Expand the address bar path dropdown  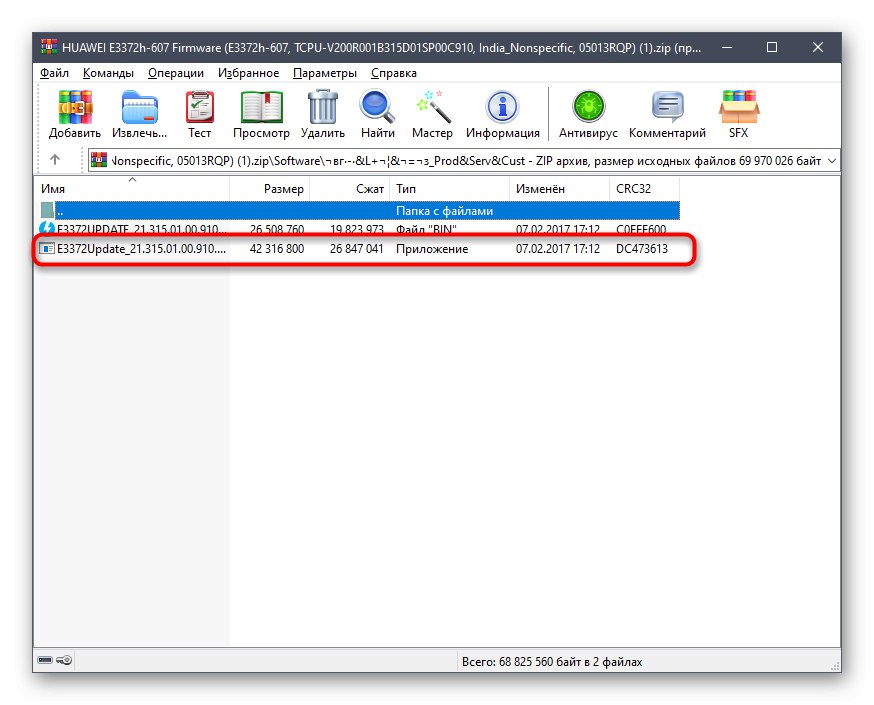tap(832, 161)
